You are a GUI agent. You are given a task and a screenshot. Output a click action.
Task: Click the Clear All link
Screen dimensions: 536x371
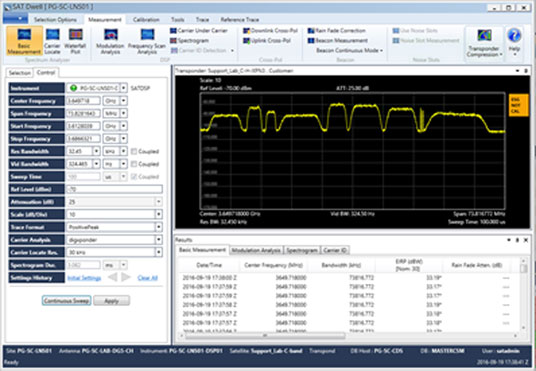coord(147,278)
